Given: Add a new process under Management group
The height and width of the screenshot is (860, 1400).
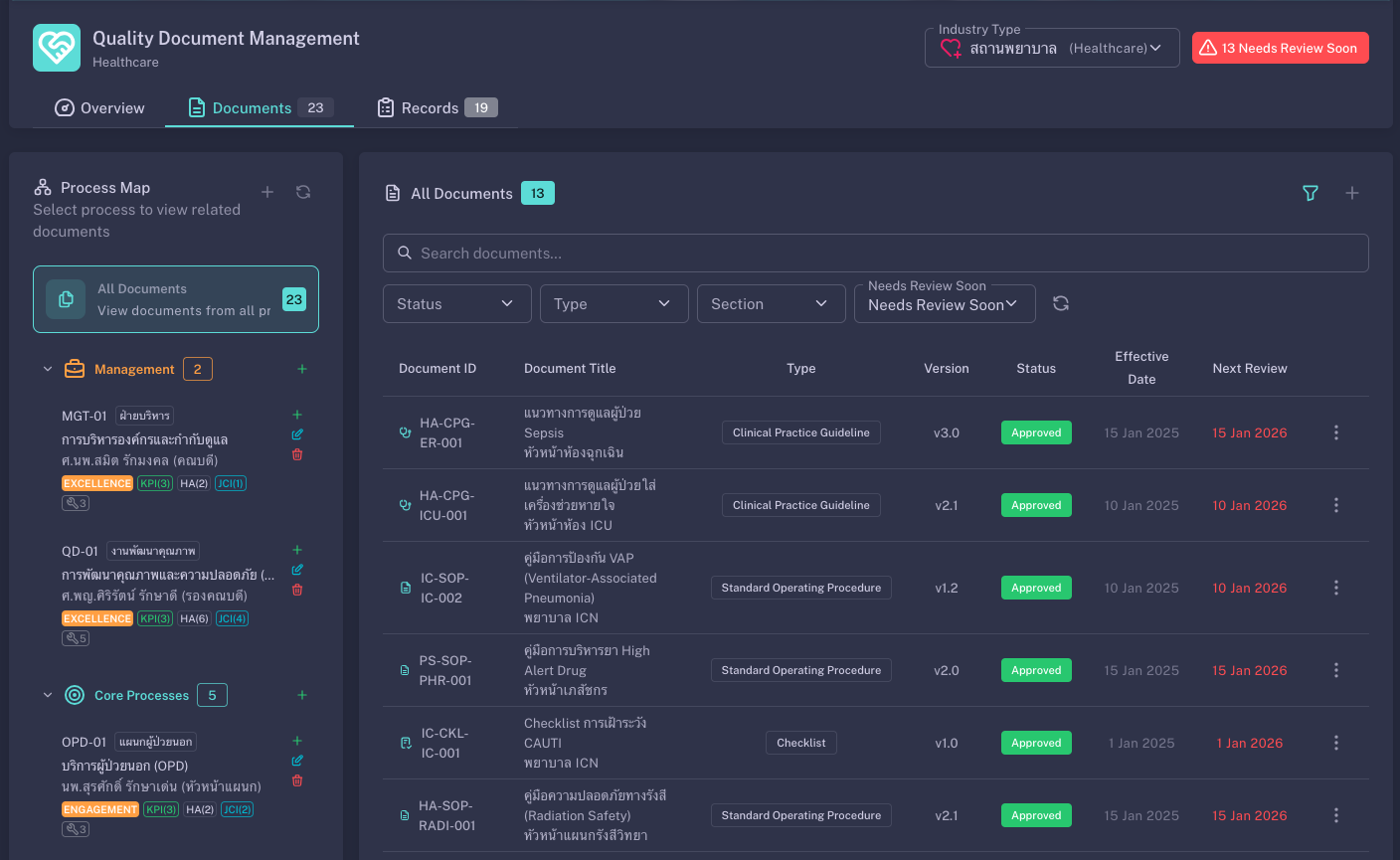Looking at the screenshot, I should [x=302, y=369].
